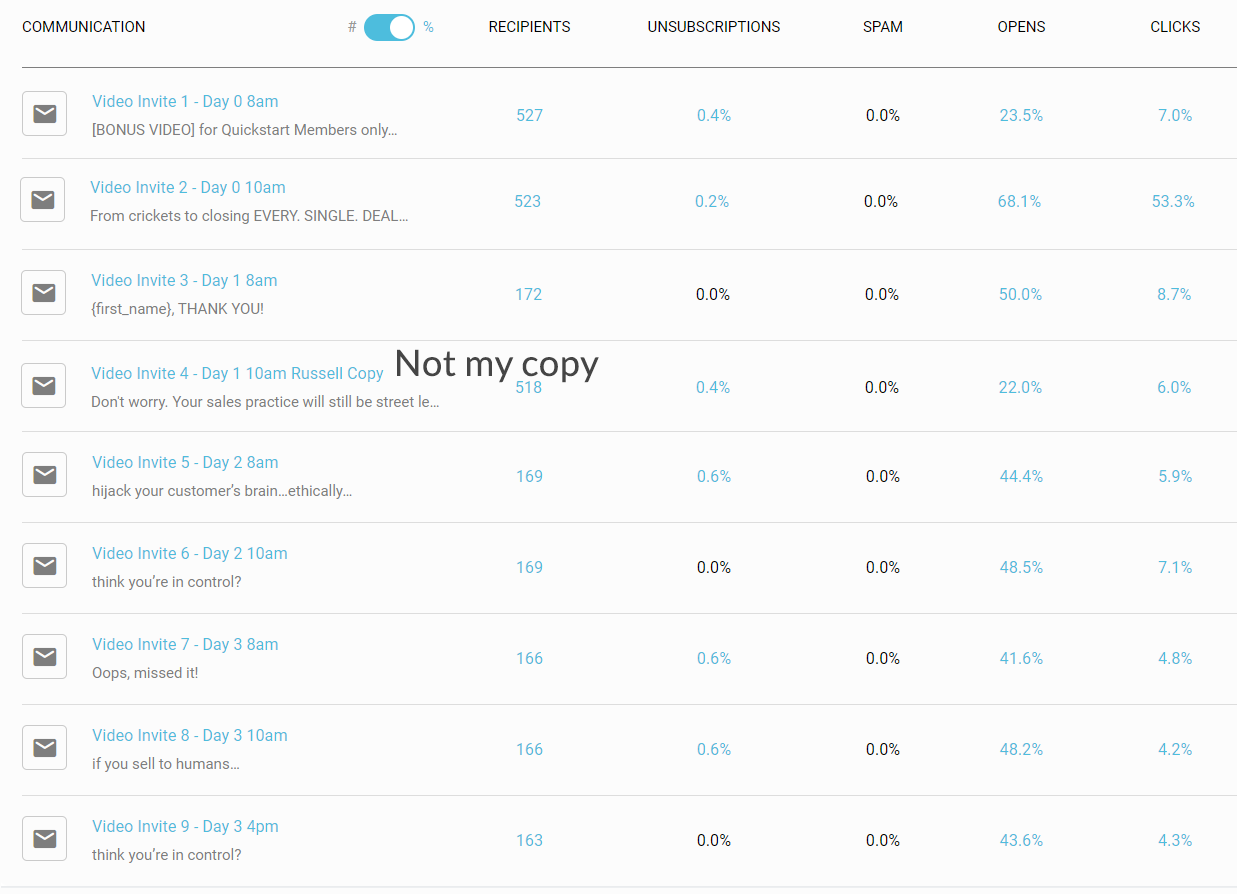Viewport: 1237px width, 894px height.
Task: Click the mail icon for Video Invite 3
Action: [x=44, y=292]
